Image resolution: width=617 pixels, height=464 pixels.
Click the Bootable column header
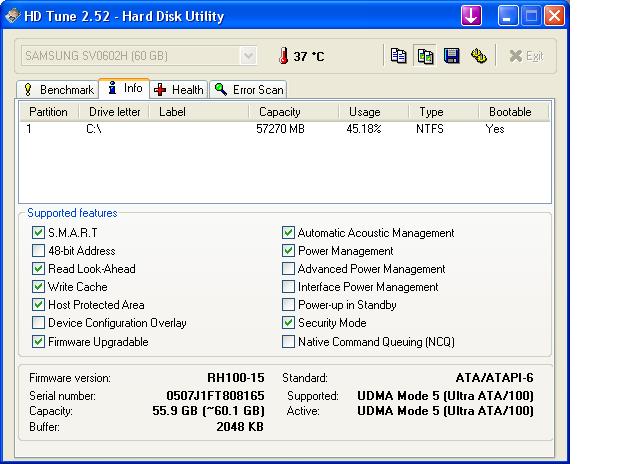[514, 112]
